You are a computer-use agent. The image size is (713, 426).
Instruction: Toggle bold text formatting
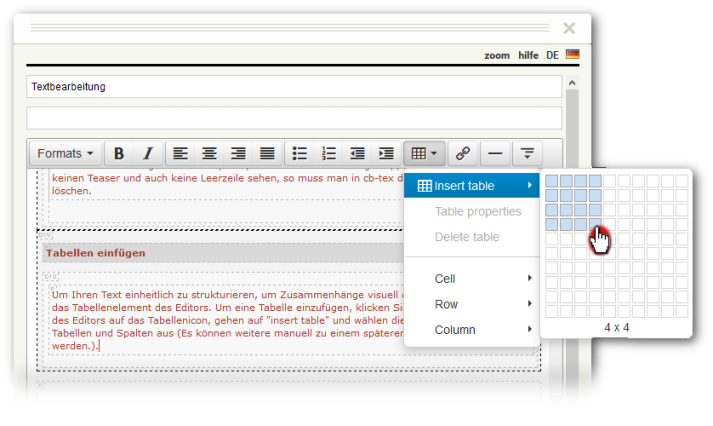tap(119, 153)
